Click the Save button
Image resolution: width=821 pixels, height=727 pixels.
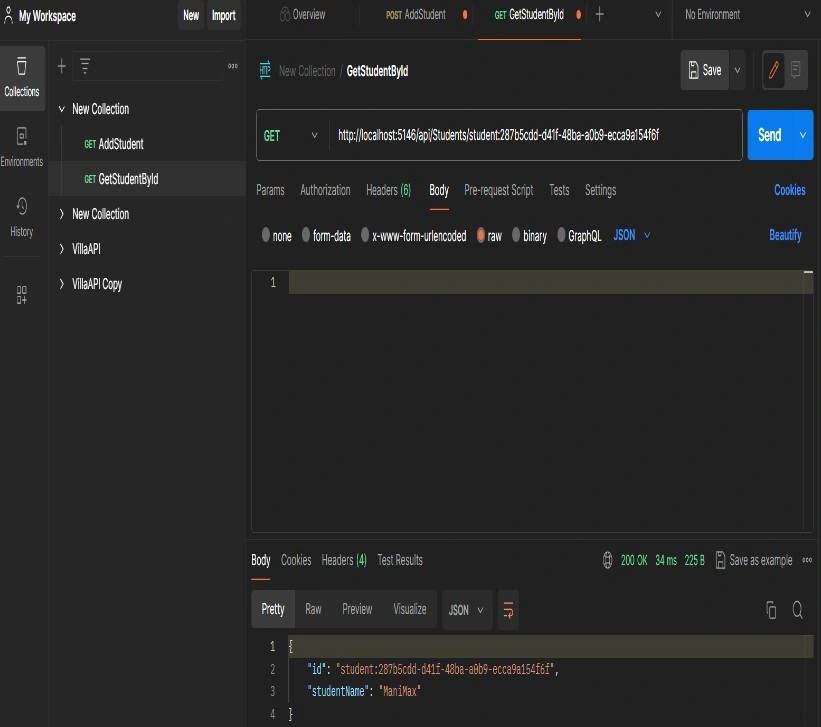pos(705,70)
